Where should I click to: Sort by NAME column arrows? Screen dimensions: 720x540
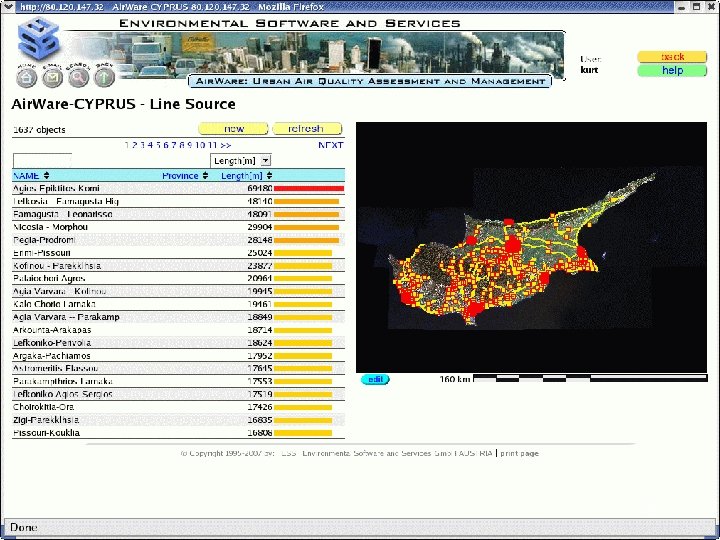pyautogui.click(x=46, y=175)
